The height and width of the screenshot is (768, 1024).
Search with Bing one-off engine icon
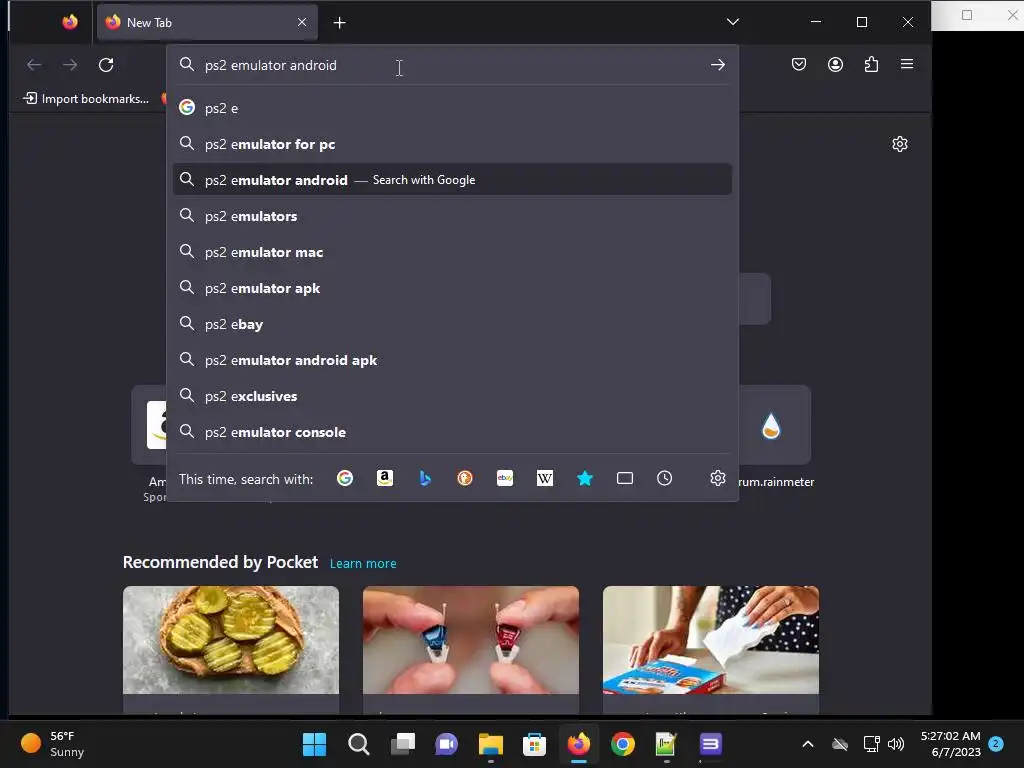[425, 479]
